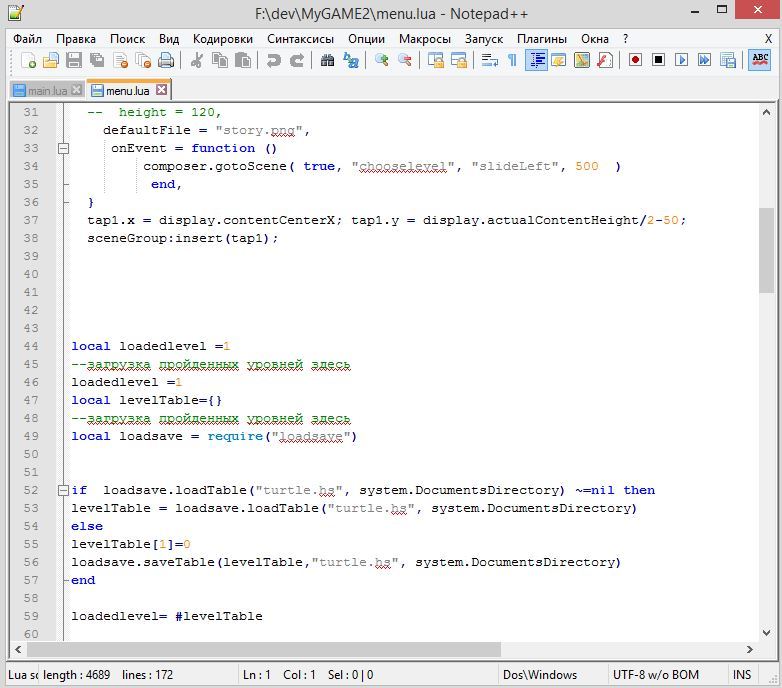
Task: Open Replace with the 'b a' replace icon
Action: [x=351, y=60]
